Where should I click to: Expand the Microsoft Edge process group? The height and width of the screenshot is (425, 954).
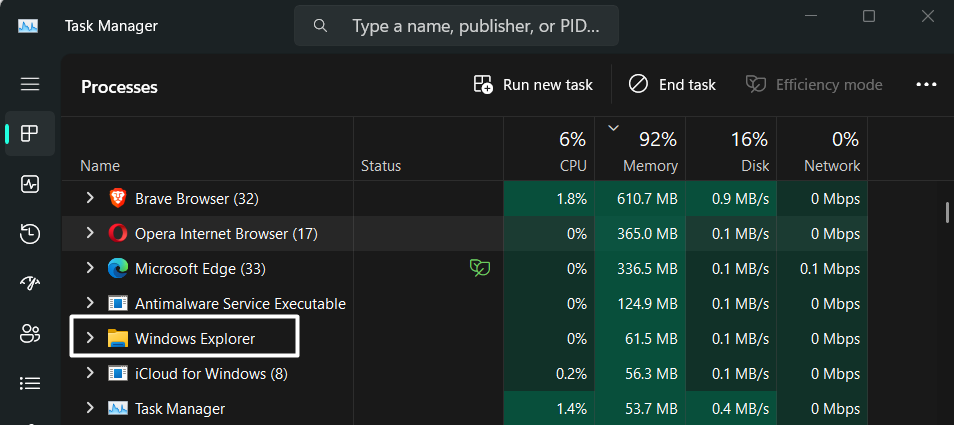(x=90, y=268)
